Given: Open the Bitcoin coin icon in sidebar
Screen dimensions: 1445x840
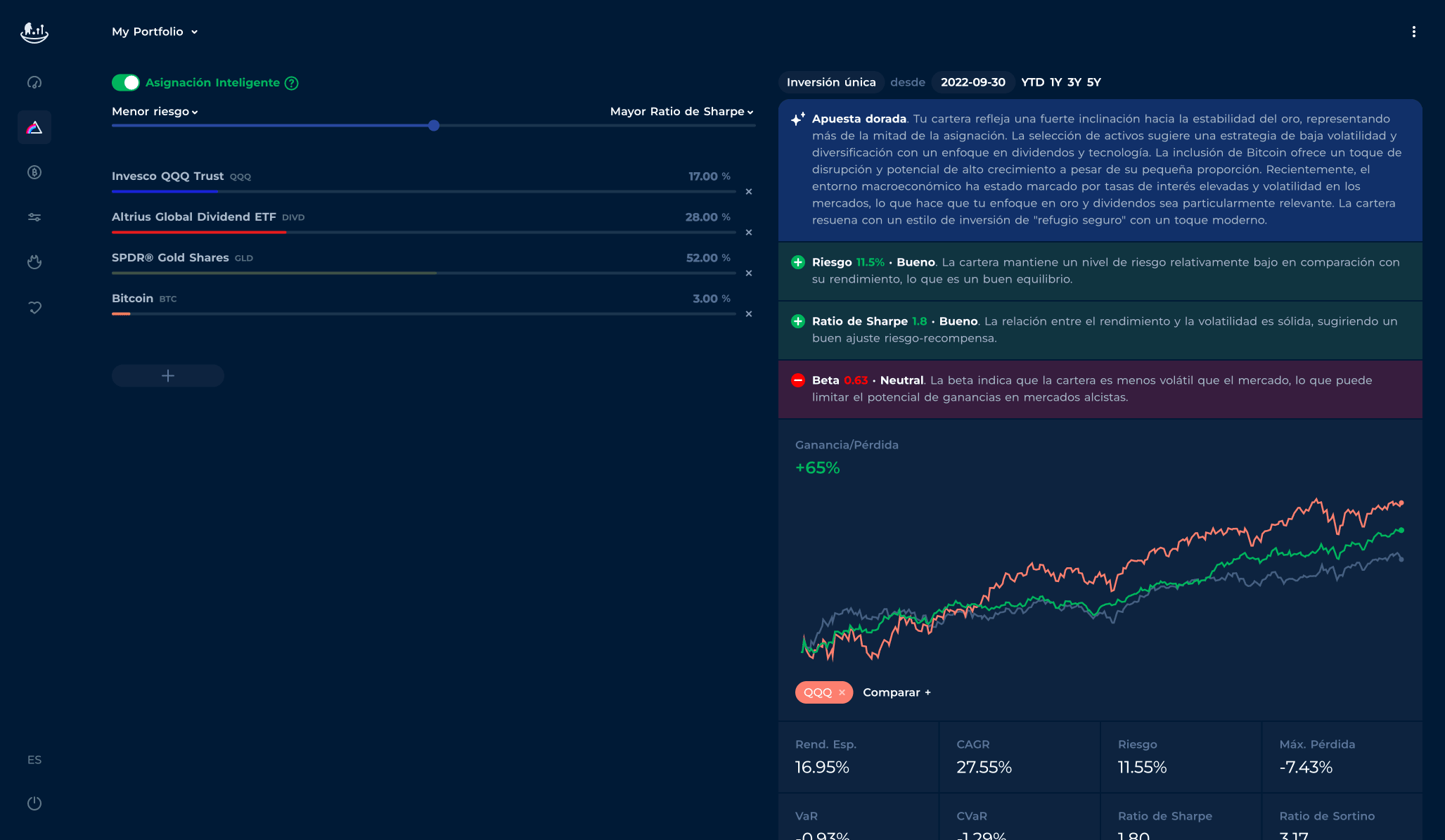Looking at the screenshot, I should coord(34,172).
